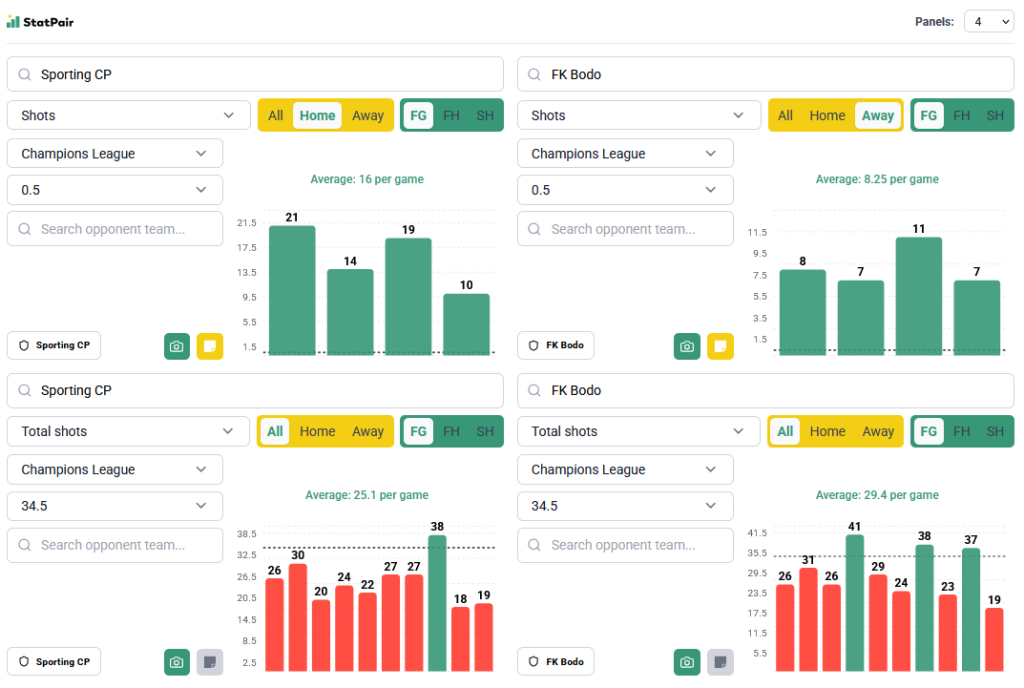Select All filter in FK Bodo Shots panel
Screen dimensions: 1024x688
(x=786, y=116)
